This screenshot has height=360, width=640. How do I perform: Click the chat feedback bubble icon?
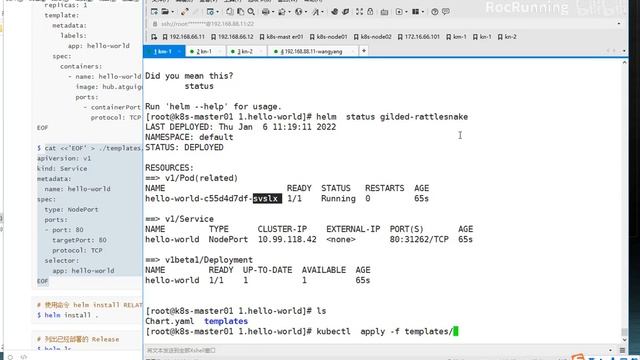click(x=446, y=12)
